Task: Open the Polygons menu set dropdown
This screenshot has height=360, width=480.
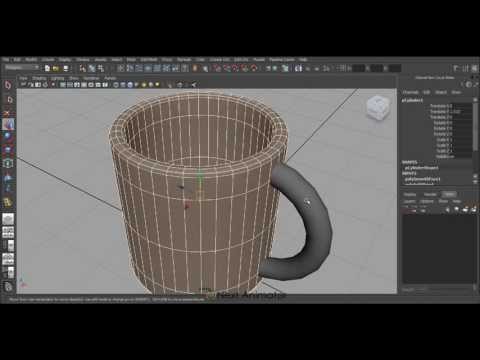Action: [x=21, y=68]
